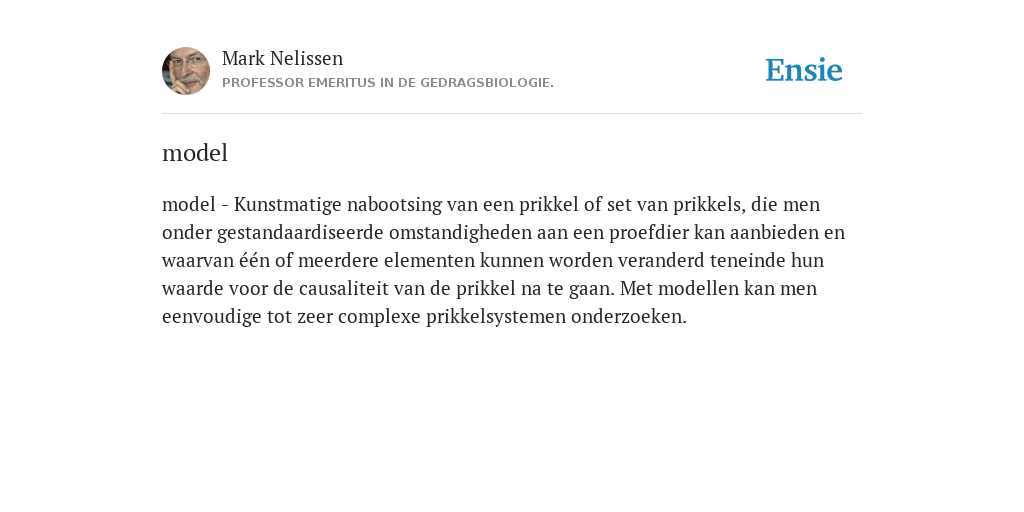Select the Professor Emeritus subtitle text
This screenshot has width=1024, height=512.
pos(388,83)
